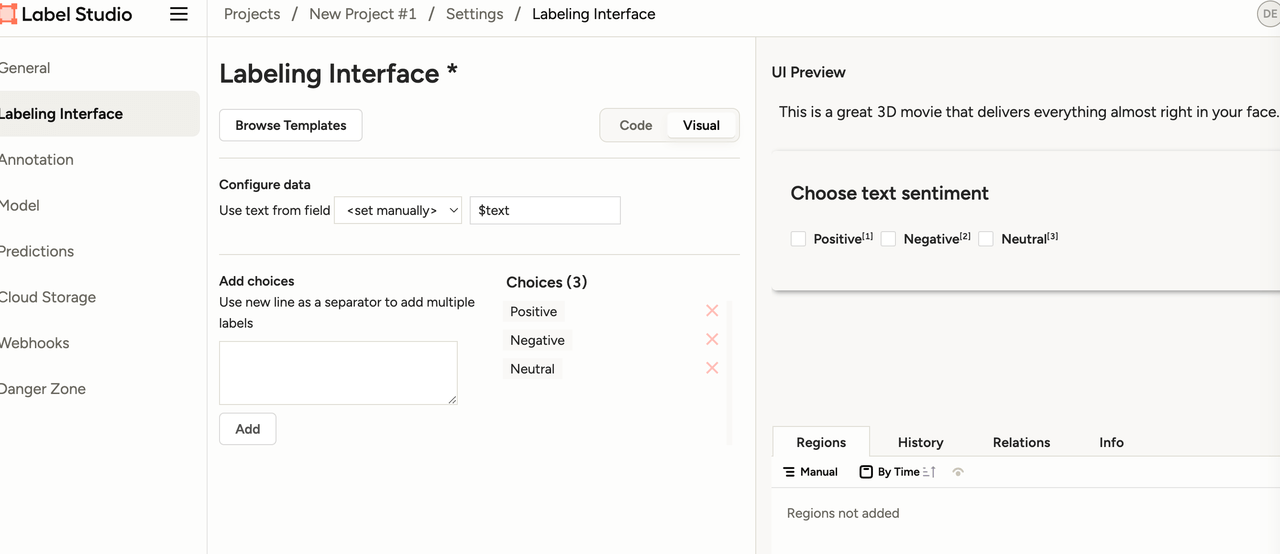Remove the Positive choice with its red X
This screenshot has width=1280, height=554.
pos(712,311)
